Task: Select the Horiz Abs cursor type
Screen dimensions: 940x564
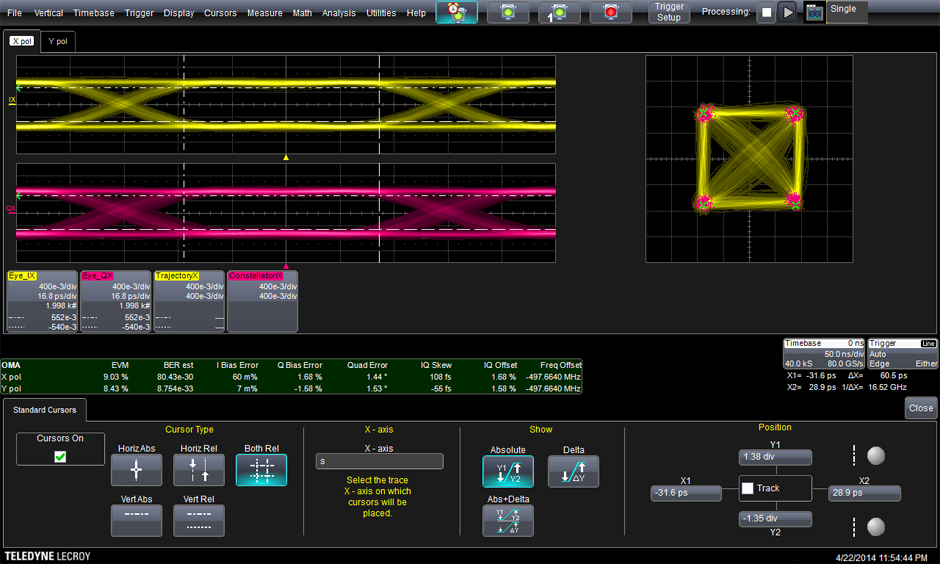Action: pos(136,470)
